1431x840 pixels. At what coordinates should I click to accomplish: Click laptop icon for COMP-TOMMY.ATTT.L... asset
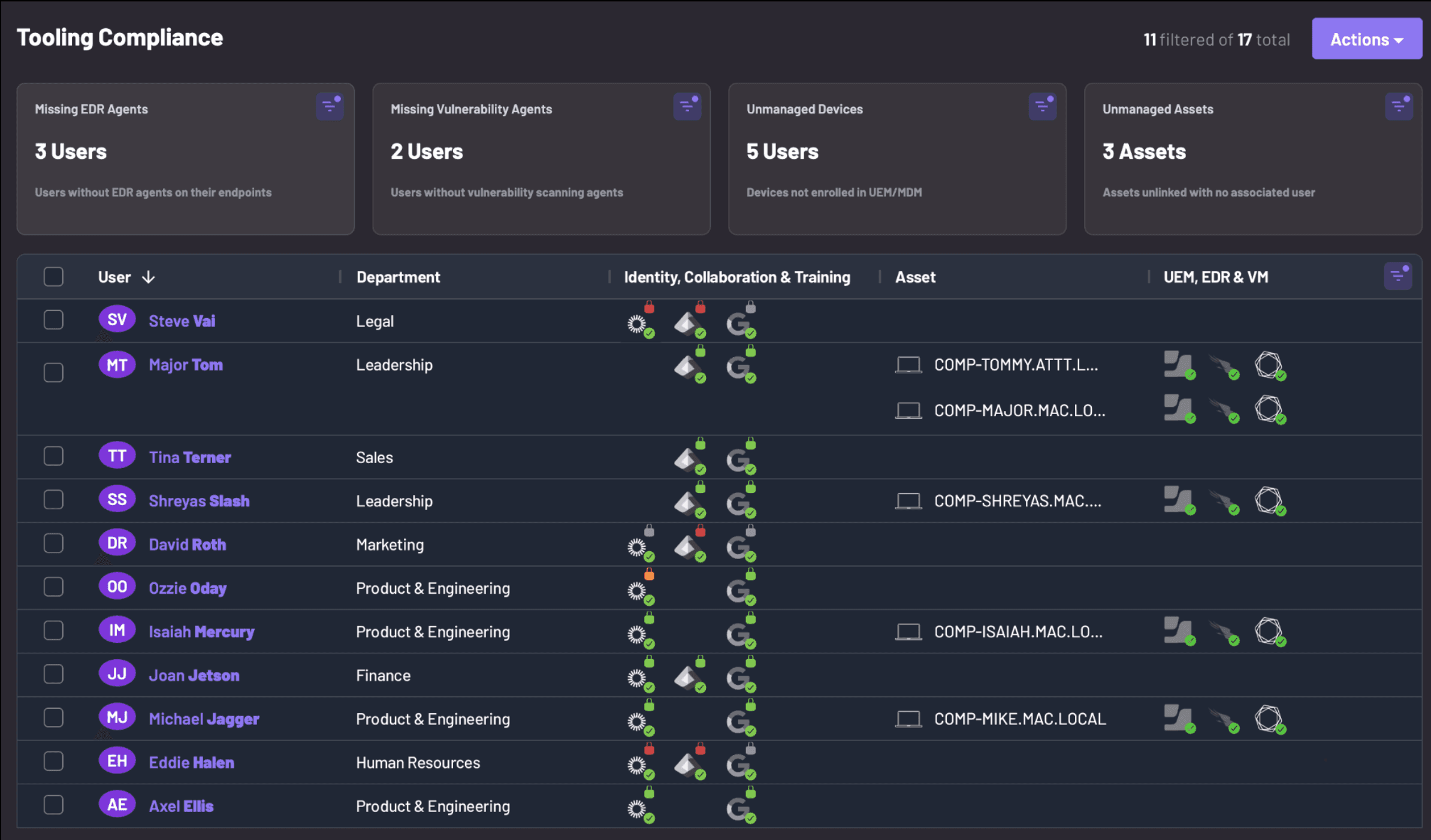pyautogui.click(x=908, y=365)
